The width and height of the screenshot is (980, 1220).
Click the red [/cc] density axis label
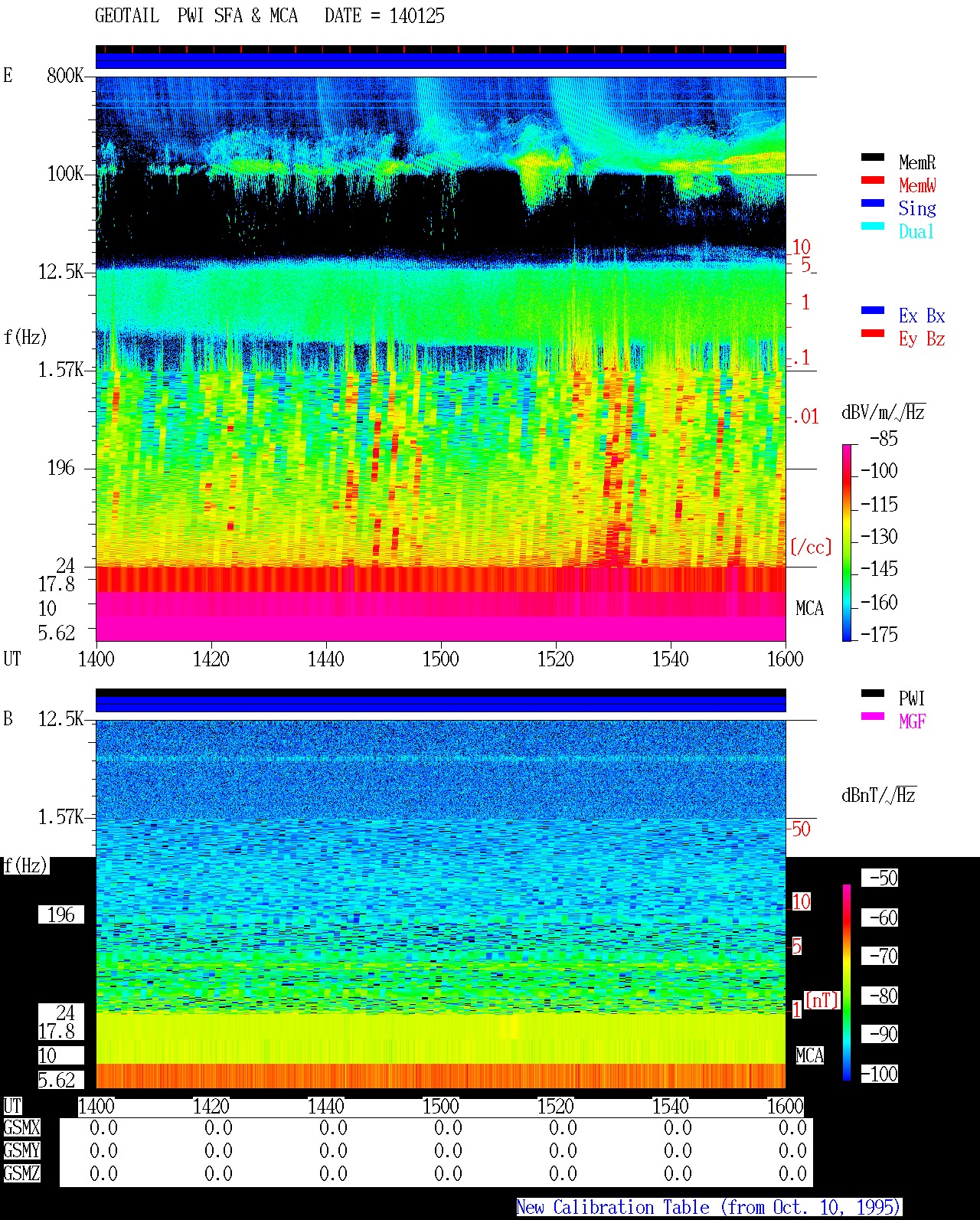[811, 547]
